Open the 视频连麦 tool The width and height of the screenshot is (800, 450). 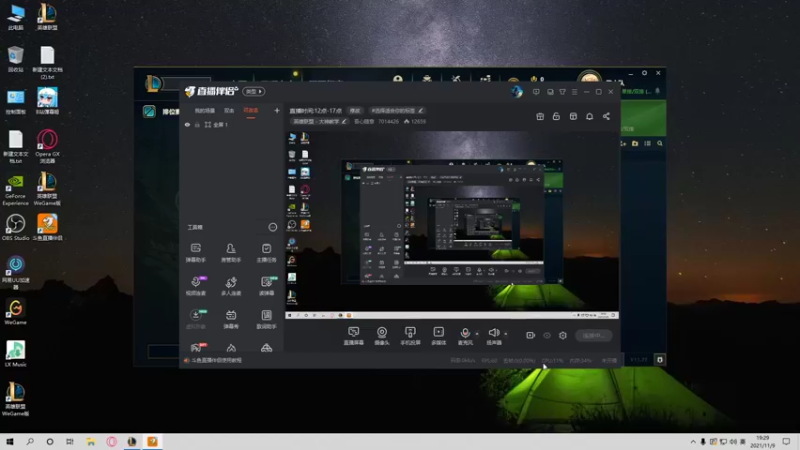coord(195,286)
